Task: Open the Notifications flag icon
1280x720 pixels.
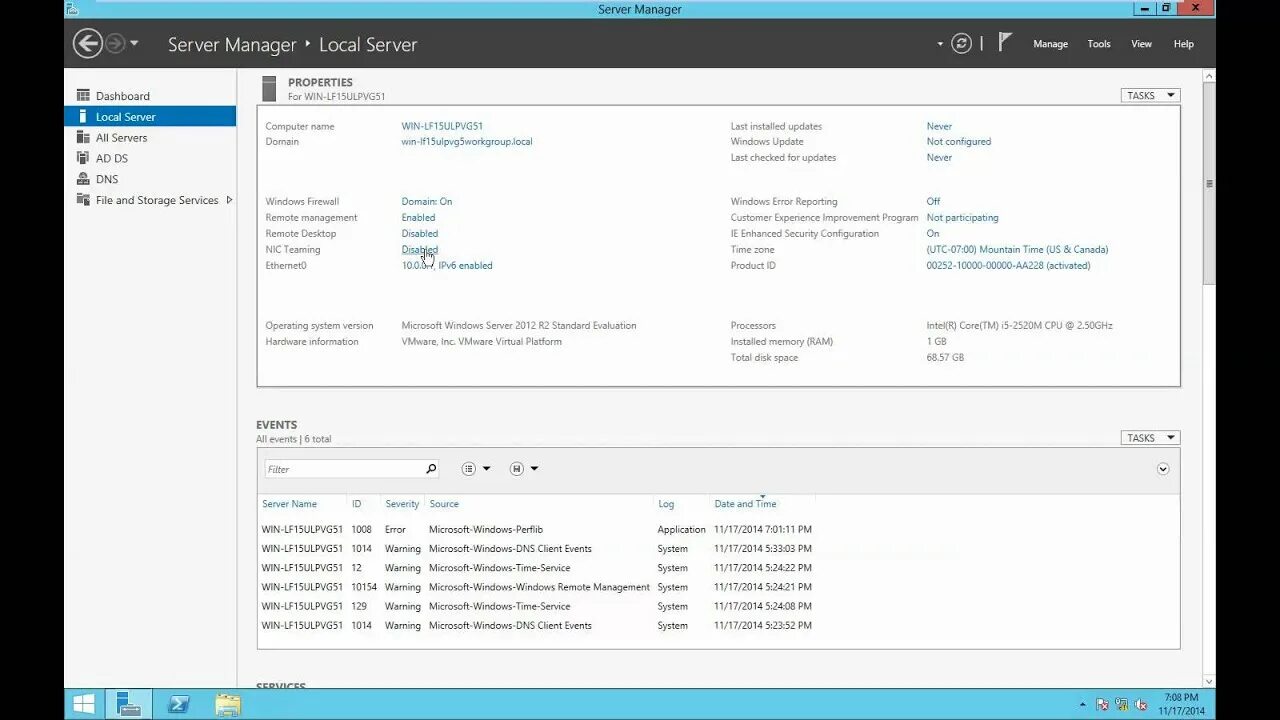Action: [x=1004, y=43]
